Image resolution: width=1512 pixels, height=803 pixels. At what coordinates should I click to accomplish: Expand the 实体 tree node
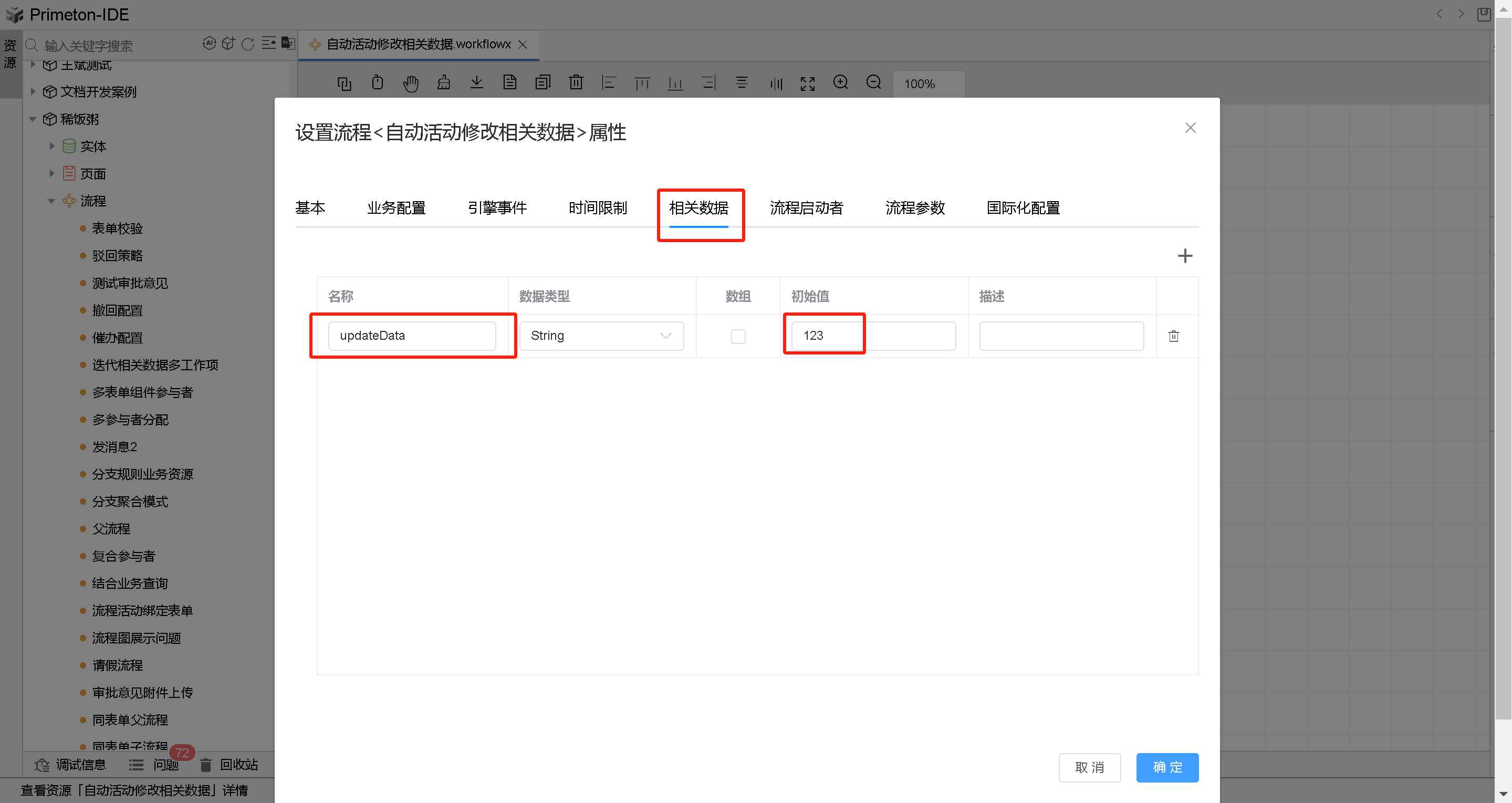click(x=51, y=145)
